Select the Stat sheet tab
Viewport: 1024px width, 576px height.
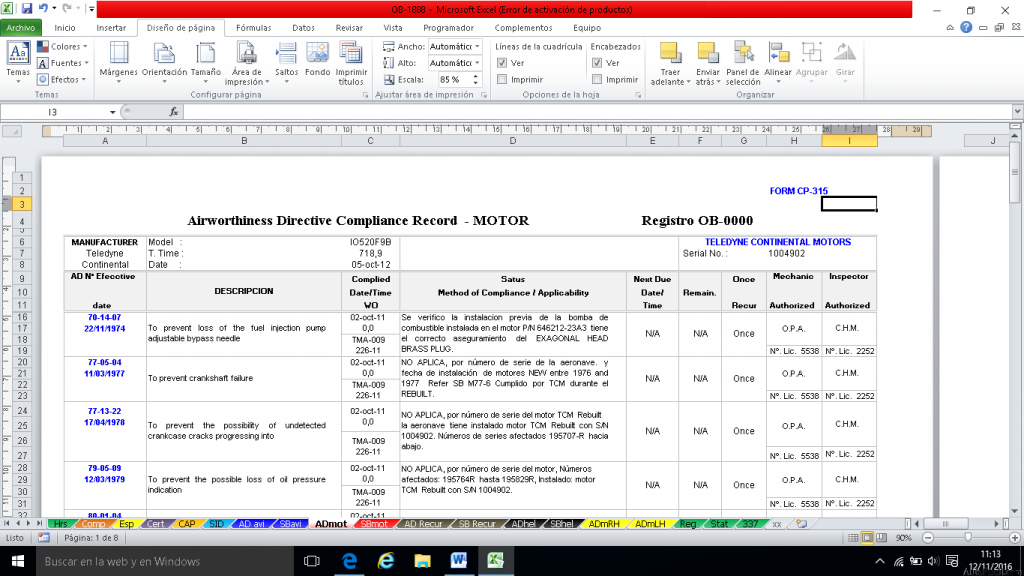(x=719, y=524)
